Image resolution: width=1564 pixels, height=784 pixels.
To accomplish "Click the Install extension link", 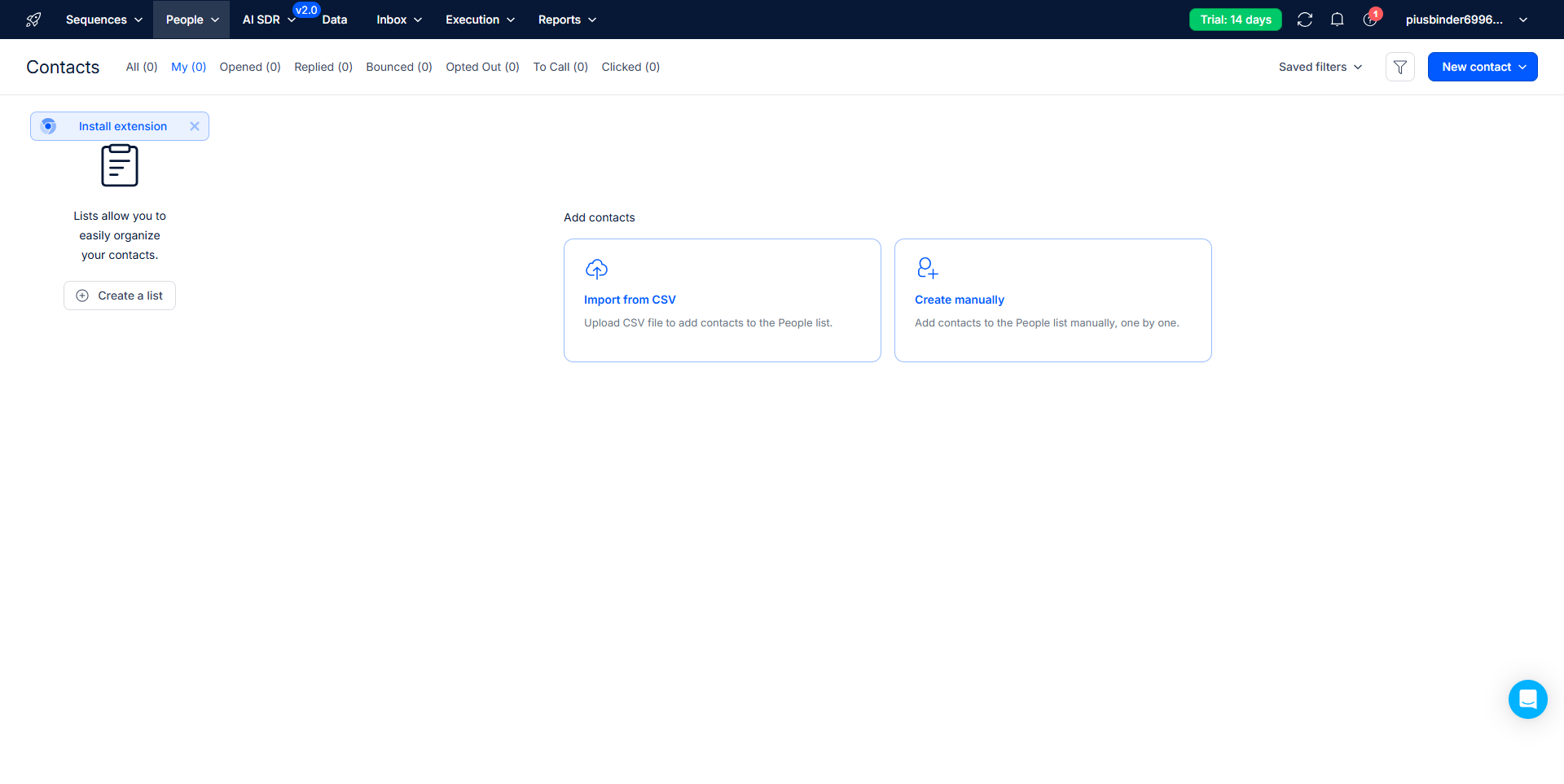I will [x=123, y=126].
